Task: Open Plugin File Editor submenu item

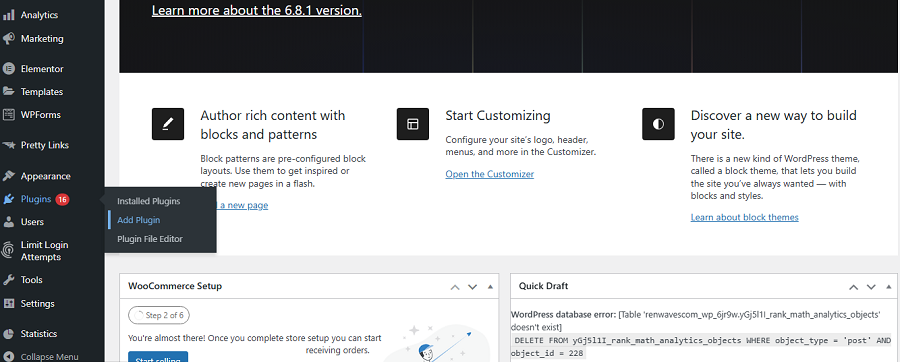Action: click(150, 239)
